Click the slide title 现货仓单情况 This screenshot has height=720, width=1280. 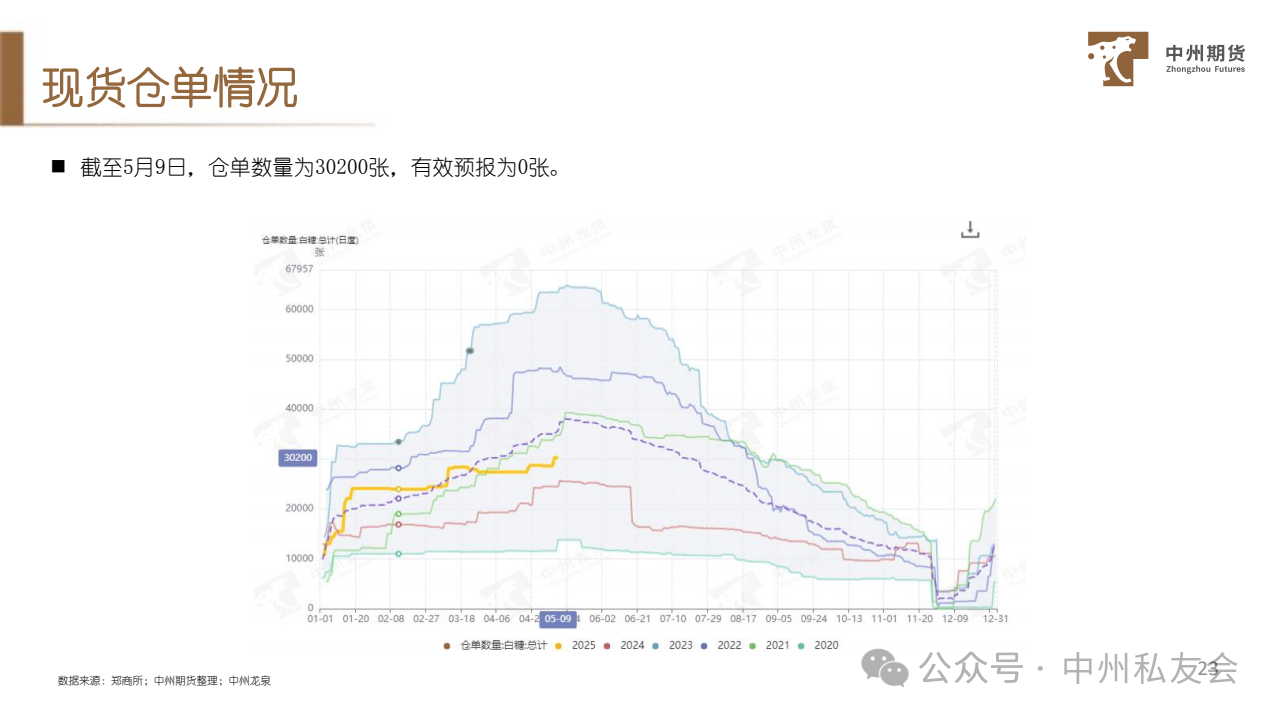[x=170, y=89]
